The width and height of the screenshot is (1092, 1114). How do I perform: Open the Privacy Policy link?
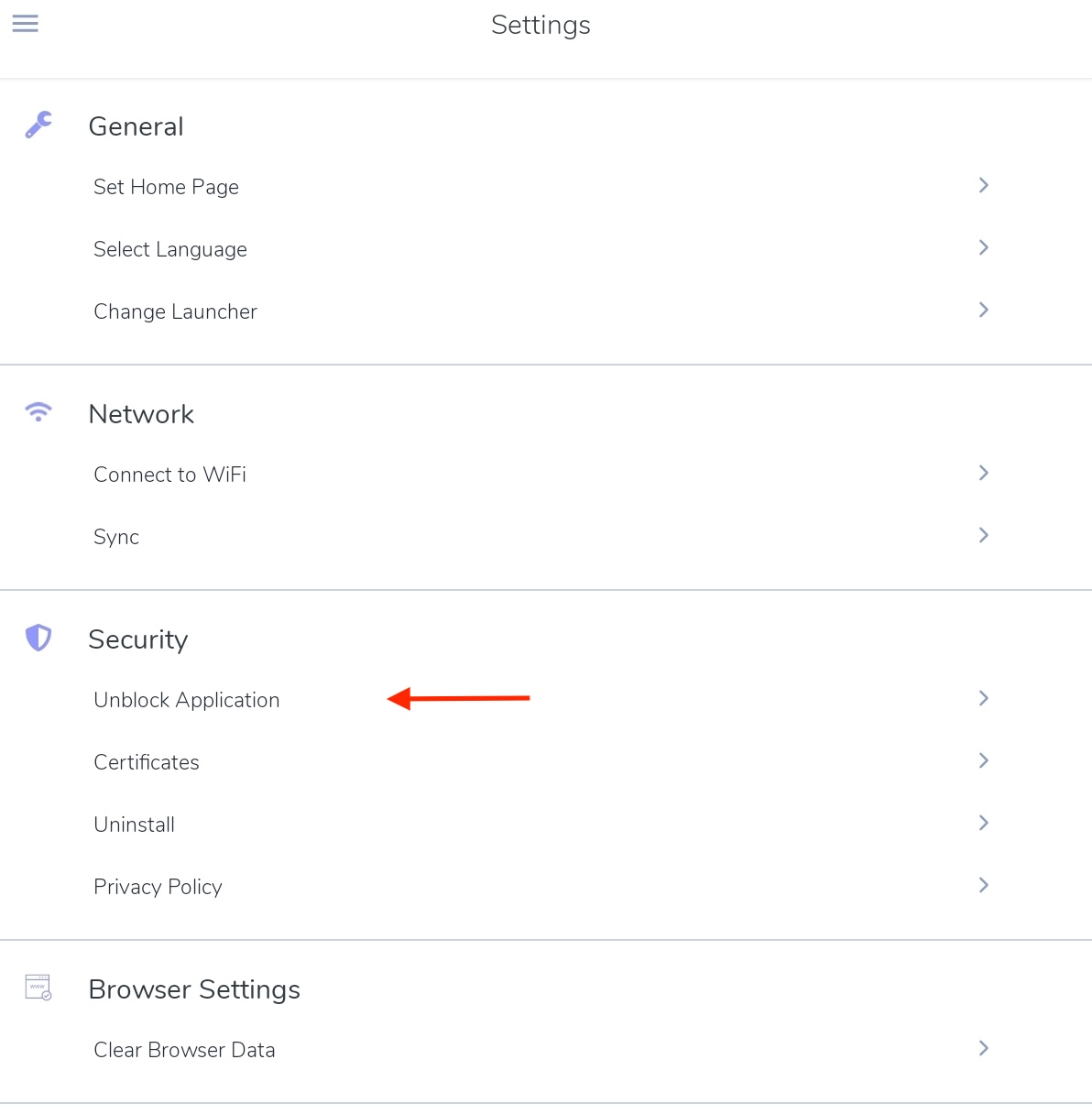(x=546, y=887)
